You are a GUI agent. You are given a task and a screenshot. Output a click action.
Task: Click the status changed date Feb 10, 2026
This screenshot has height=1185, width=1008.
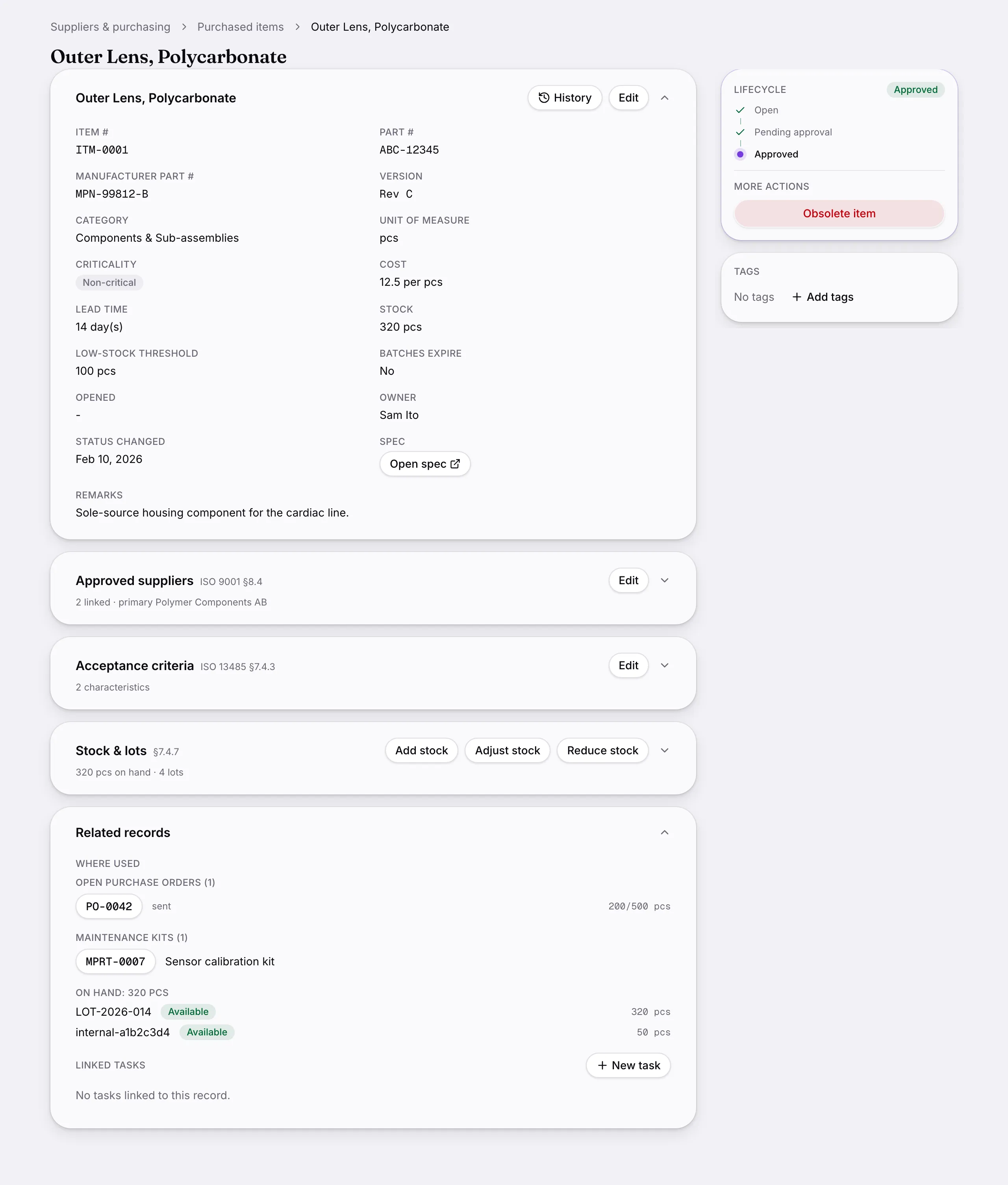click(x=109, y=459)
